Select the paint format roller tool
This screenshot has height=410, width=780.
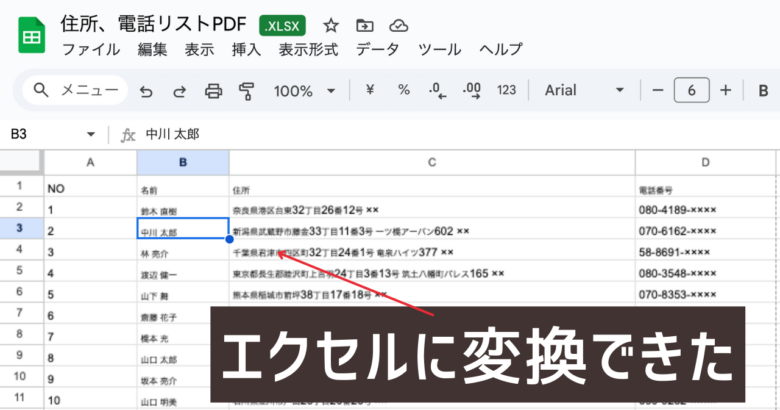pyautogui.click(x=247, y=91)
